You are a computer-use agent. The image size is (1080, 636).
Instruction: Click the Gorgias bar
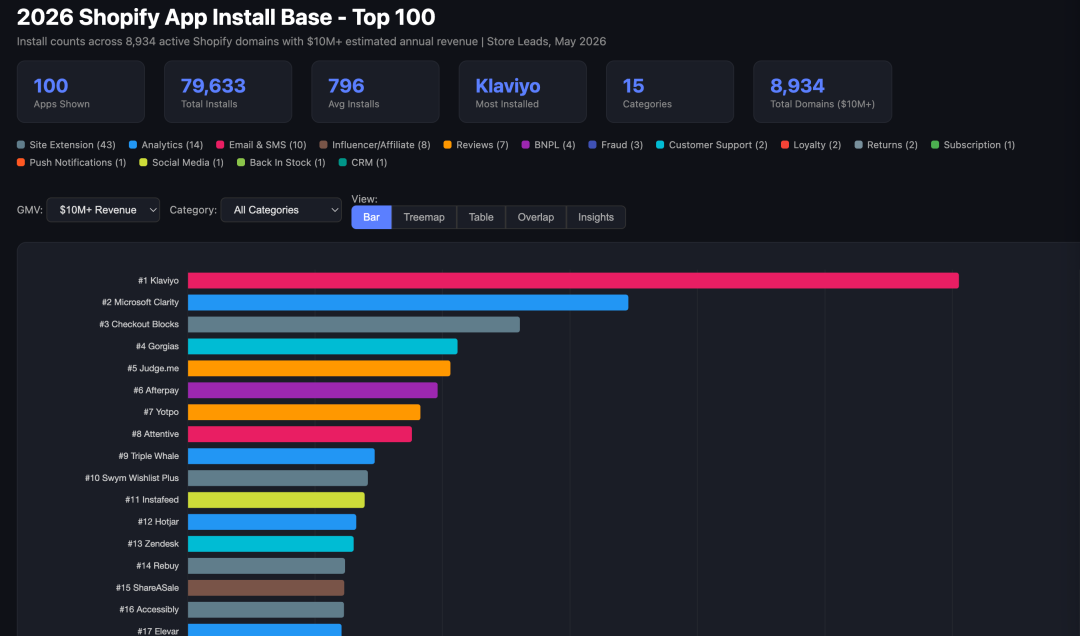pos(322,347)
